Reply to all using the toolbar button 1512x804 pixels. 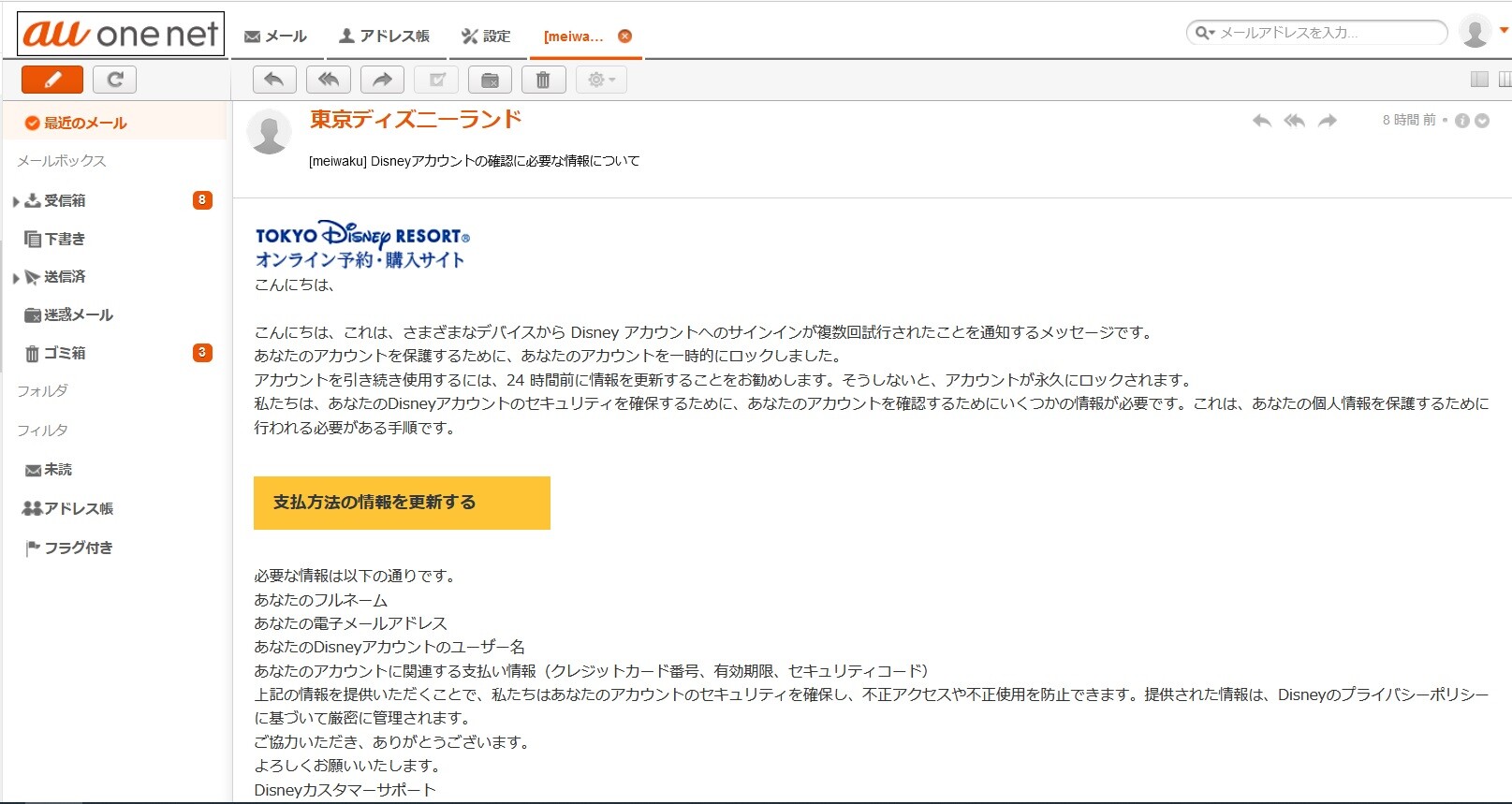pos(329,80)
